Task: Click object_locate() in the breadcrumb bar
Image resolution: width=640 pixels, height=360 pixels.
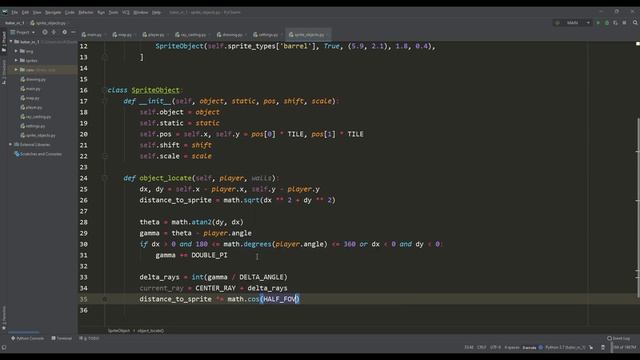Action: (151, 331)
